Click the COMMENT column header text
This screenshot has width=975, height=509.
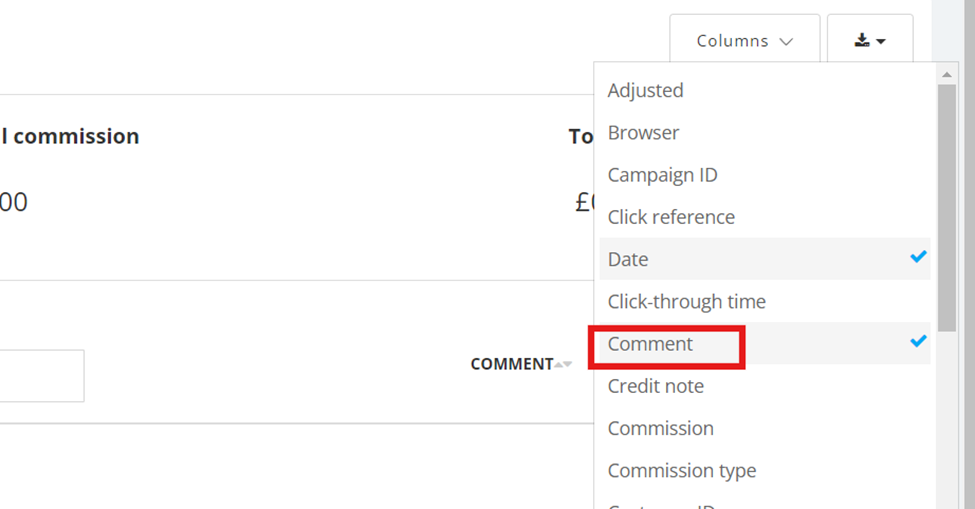coord(511,364)
